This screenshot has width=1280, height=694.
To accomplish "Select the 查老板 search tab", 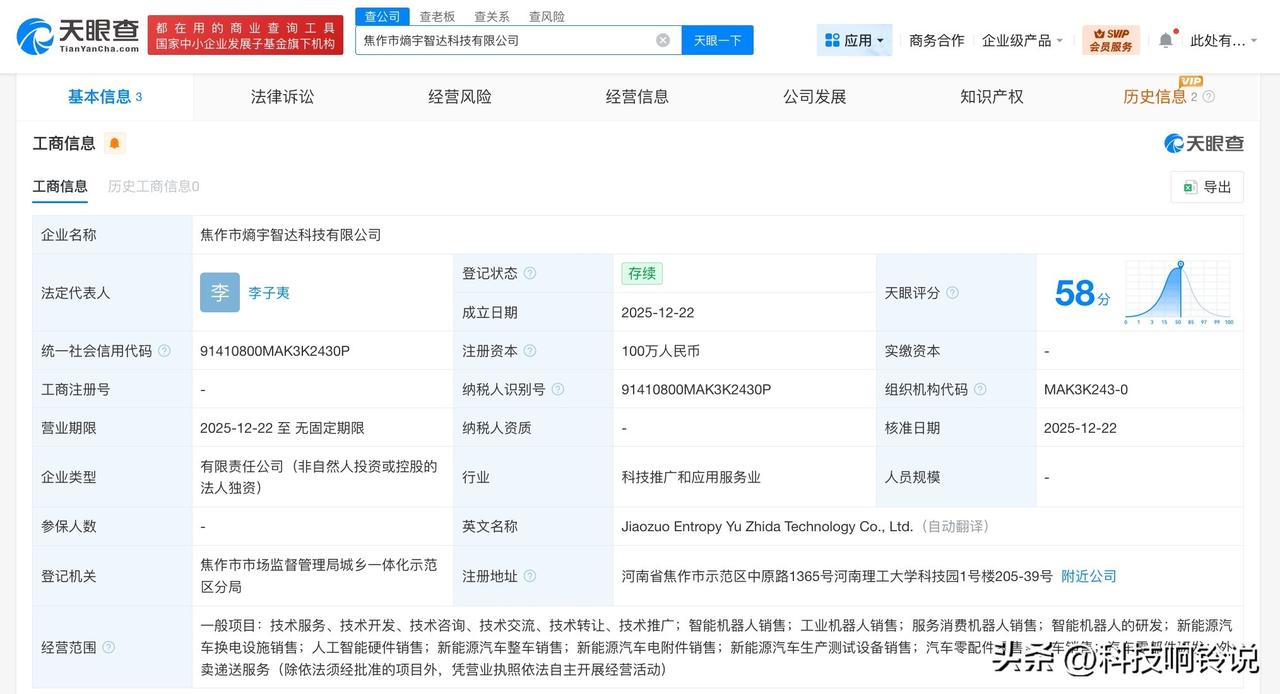I will (x=438, y=16).
